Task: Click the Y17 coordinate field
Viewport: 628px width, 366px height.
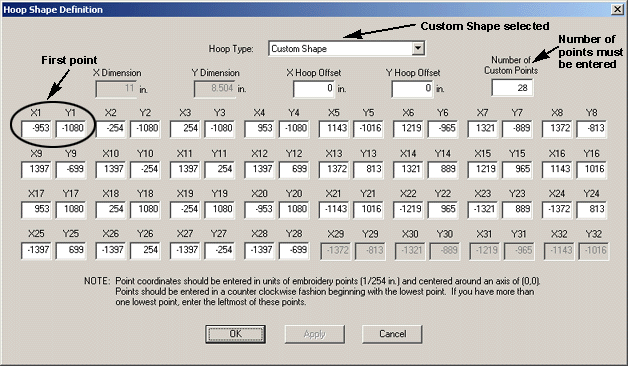Action: [71, 210]
